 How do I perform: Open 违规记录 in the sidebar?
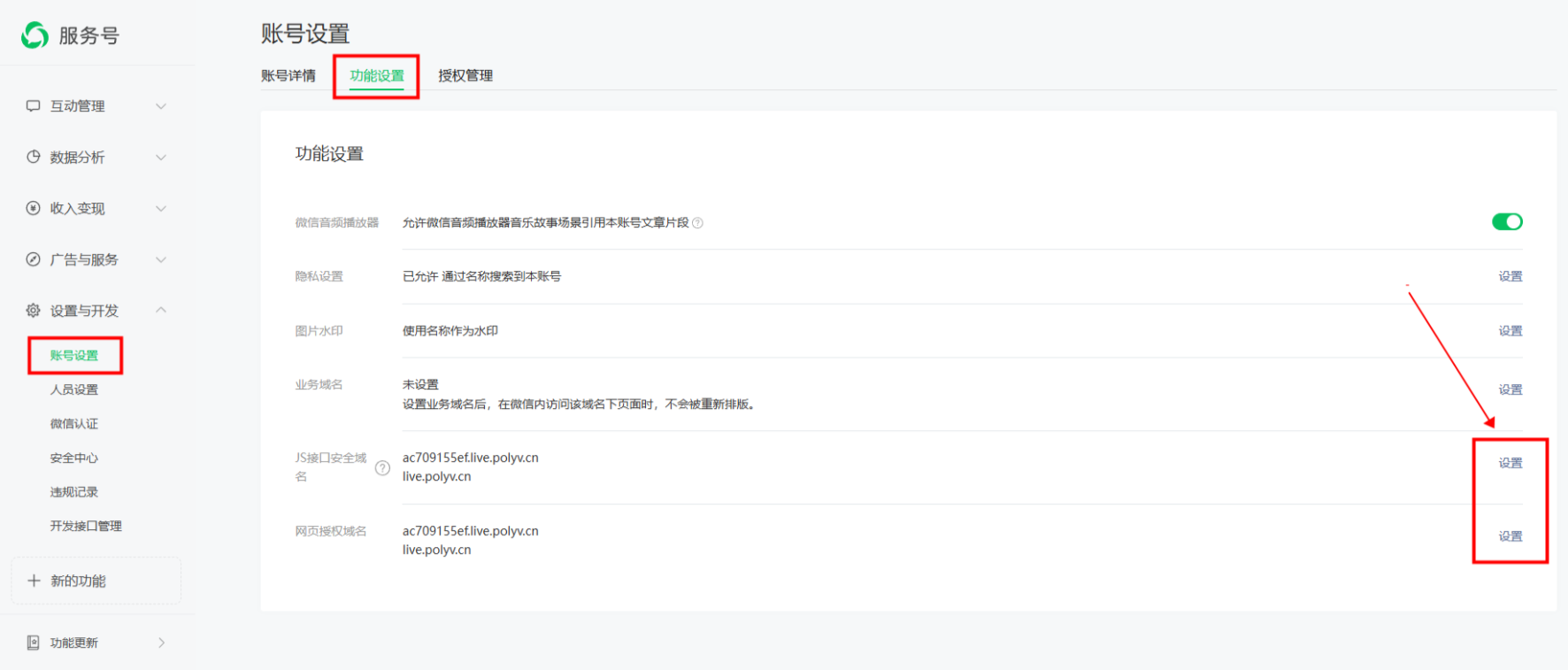click(x=74, y=492)
